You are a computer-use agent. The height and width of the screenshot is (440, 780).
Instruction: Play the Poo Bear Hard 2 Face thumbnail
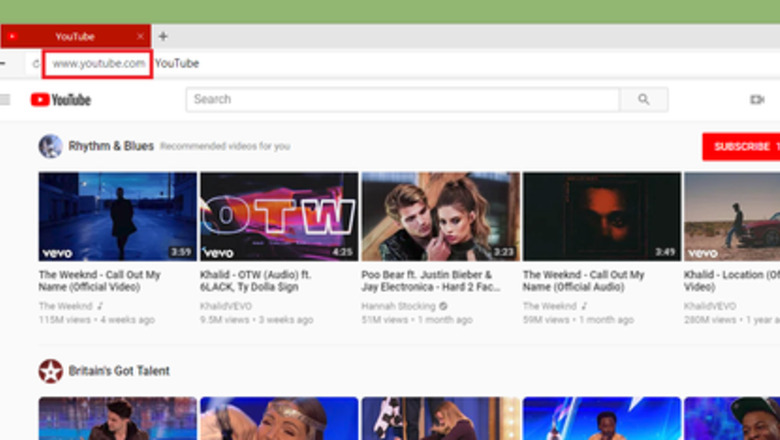441,216
